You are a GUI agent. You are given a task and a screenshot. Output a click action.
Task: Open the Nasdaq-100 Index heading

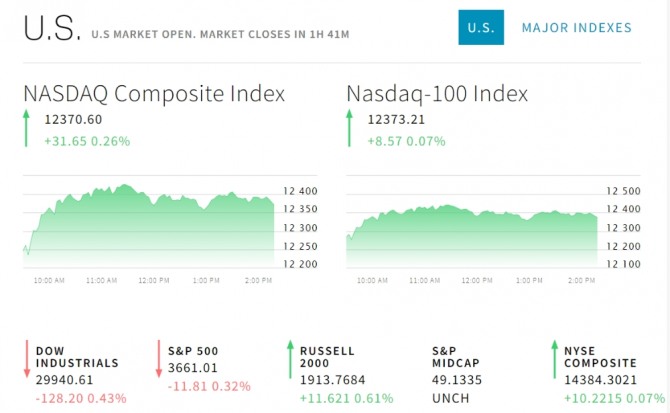[x=437, y=93]
